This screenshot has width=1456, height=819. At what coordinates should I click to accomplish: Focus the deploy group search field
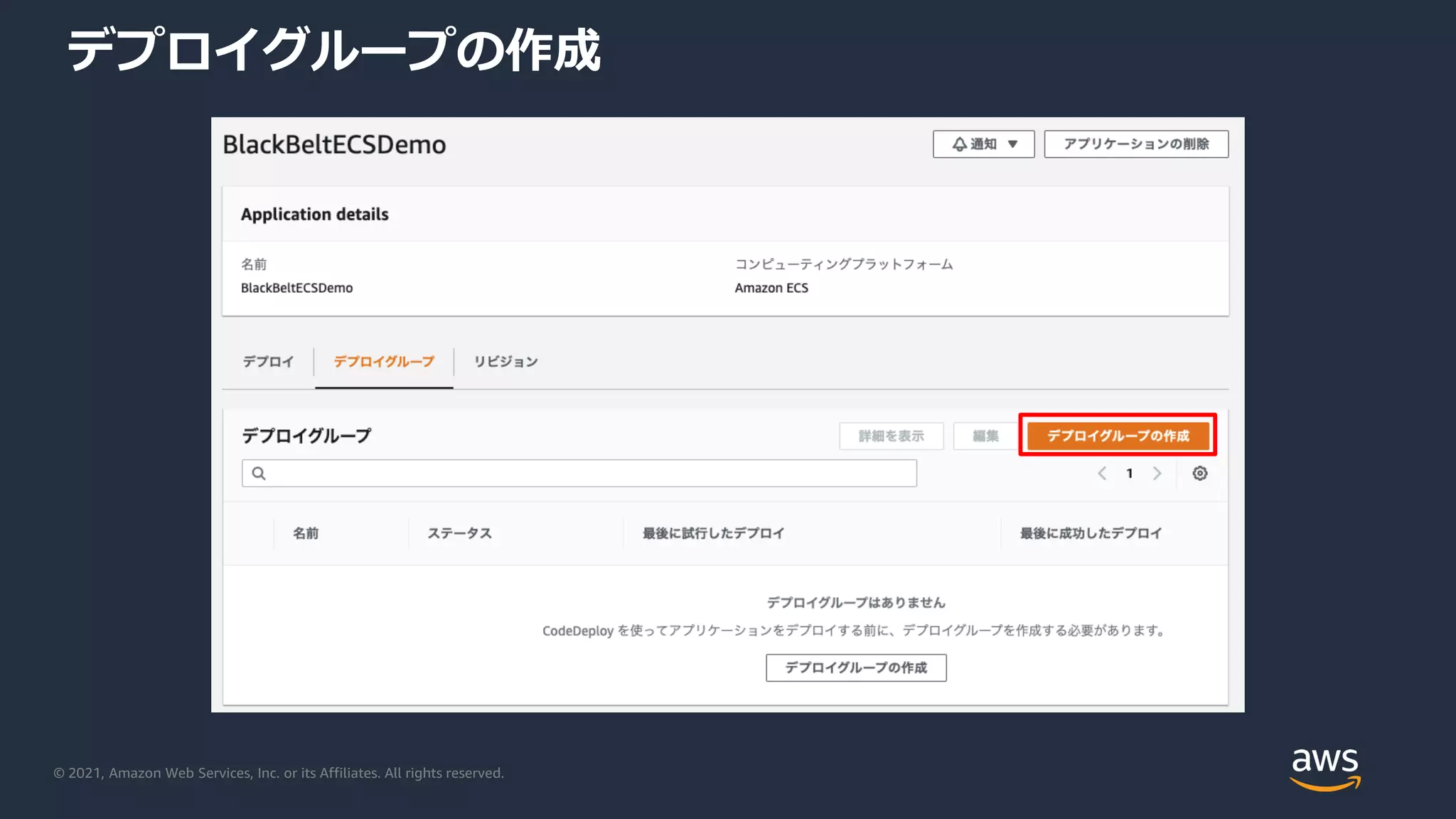579,473
